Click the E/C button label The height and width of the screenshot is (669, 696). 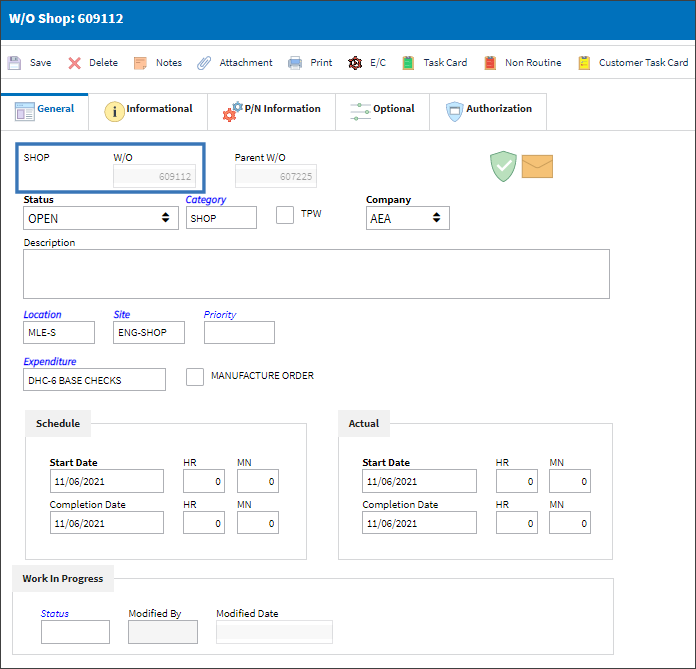378,63
